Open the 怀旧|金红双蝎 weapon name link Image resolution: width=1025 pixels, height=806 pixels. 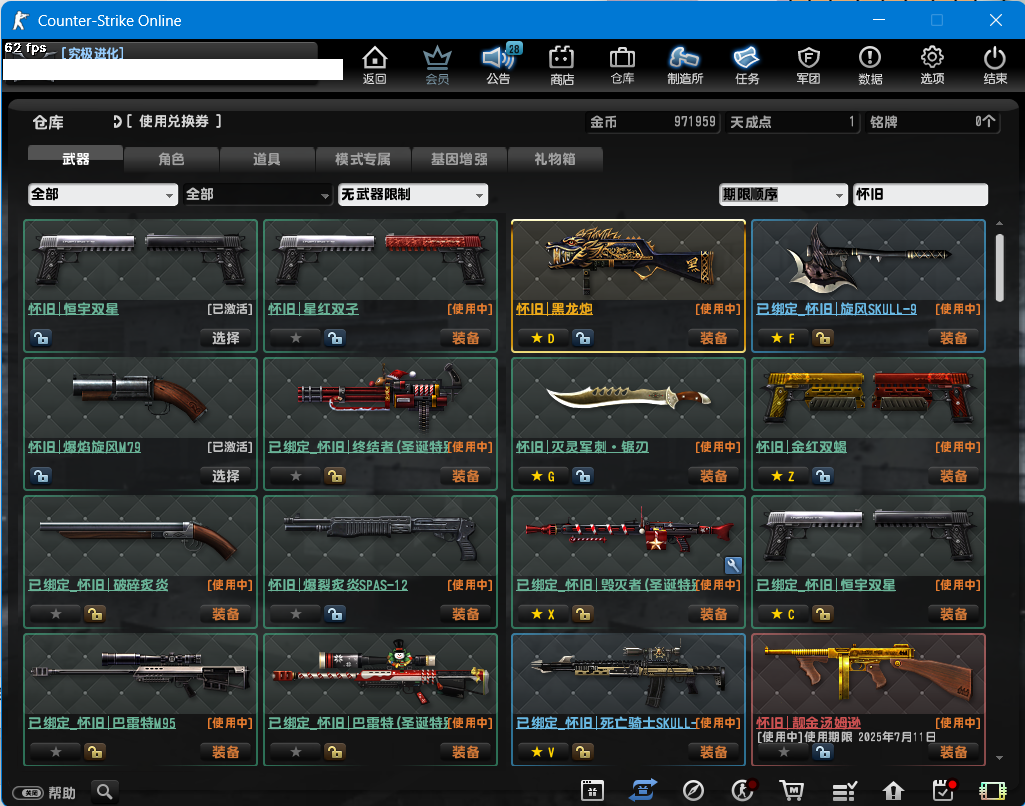point(801,447)
